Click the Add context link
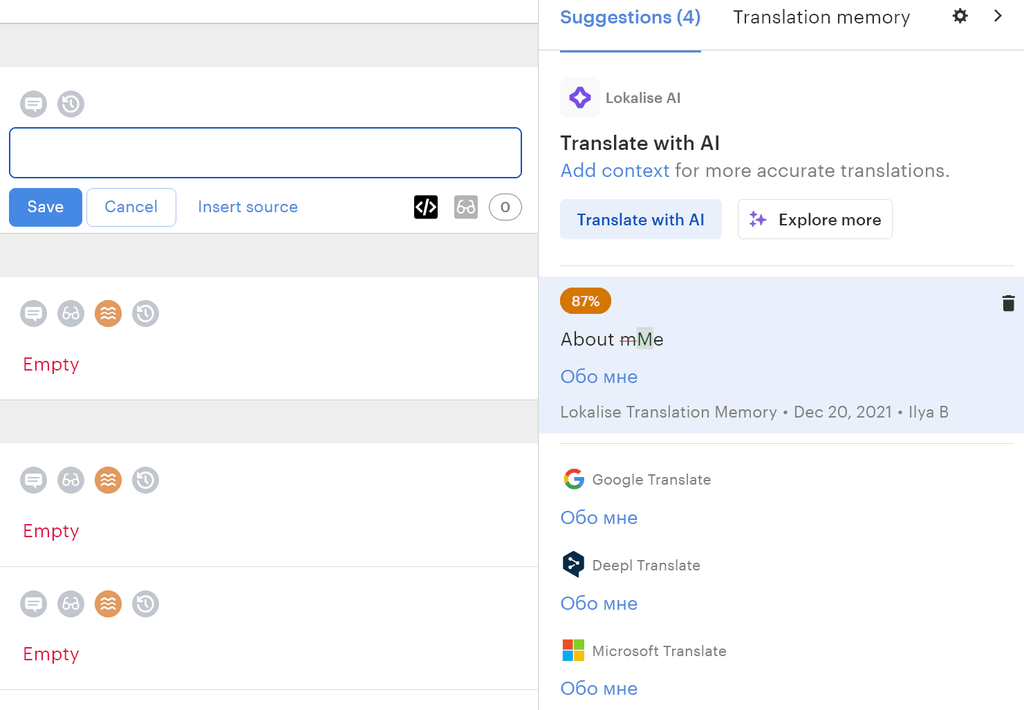This screenshot has height=710, width=1024. pyautogui.click(x=614, y=170)
